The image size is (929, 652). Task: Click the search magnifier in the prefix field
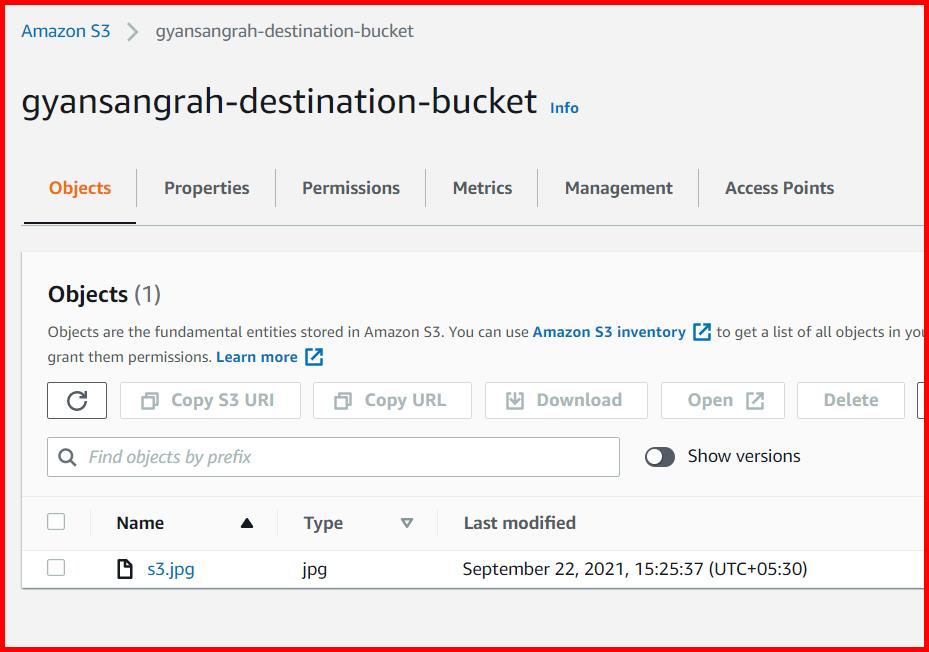point(67,456)
